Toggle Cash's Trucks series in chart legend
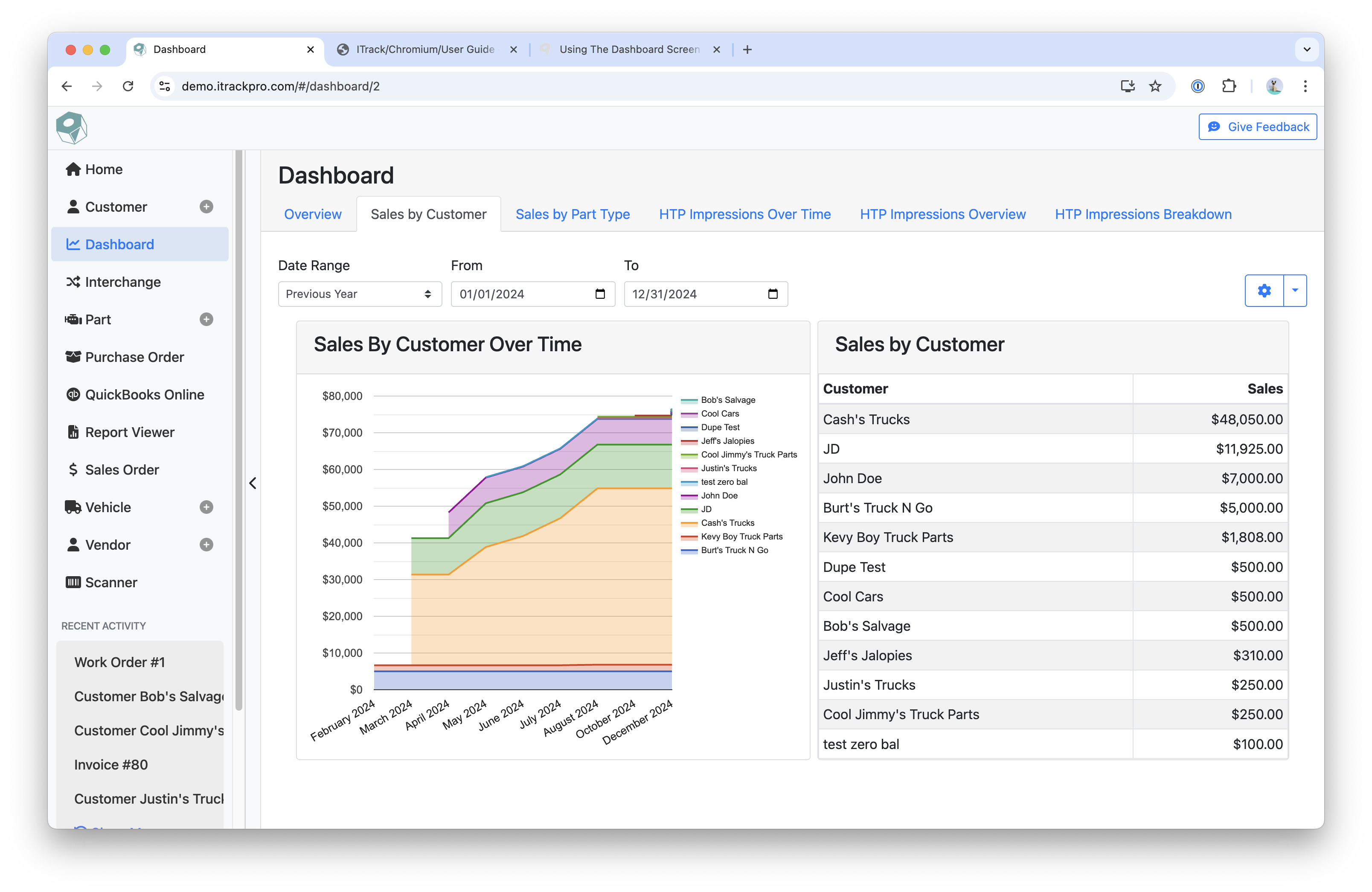 [x=727, y=523]
